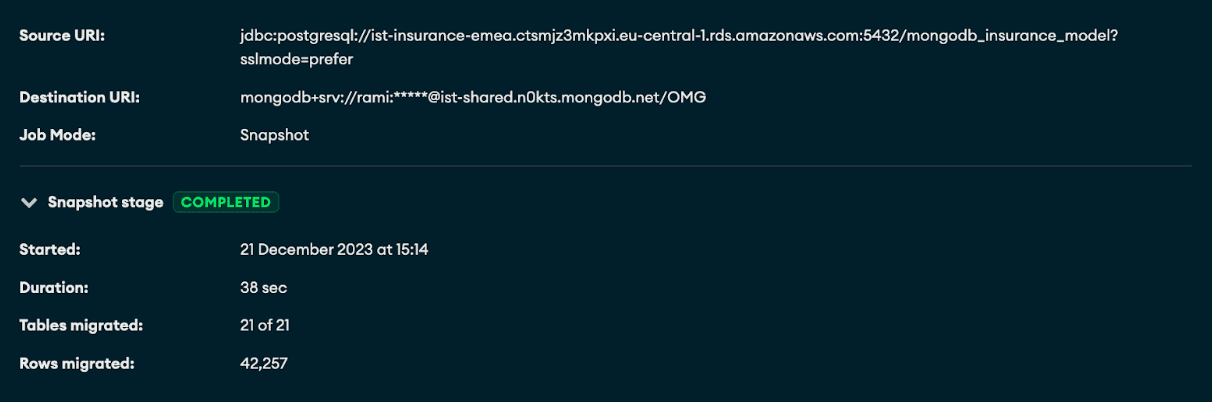Click the Snapshot job mode value
The image size is (1212, 402).
pos(274,135)
